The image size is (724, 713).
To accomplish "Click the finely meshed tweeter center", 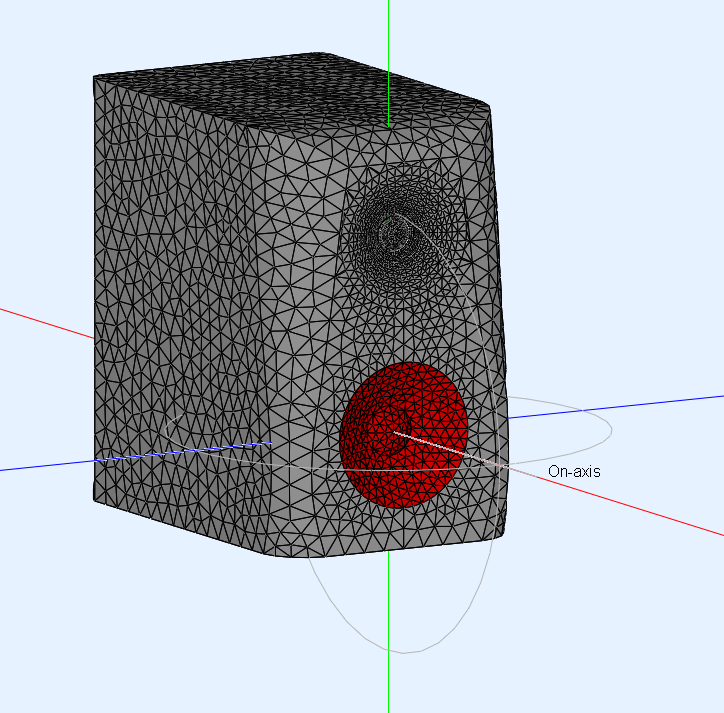I will (395, 234).
